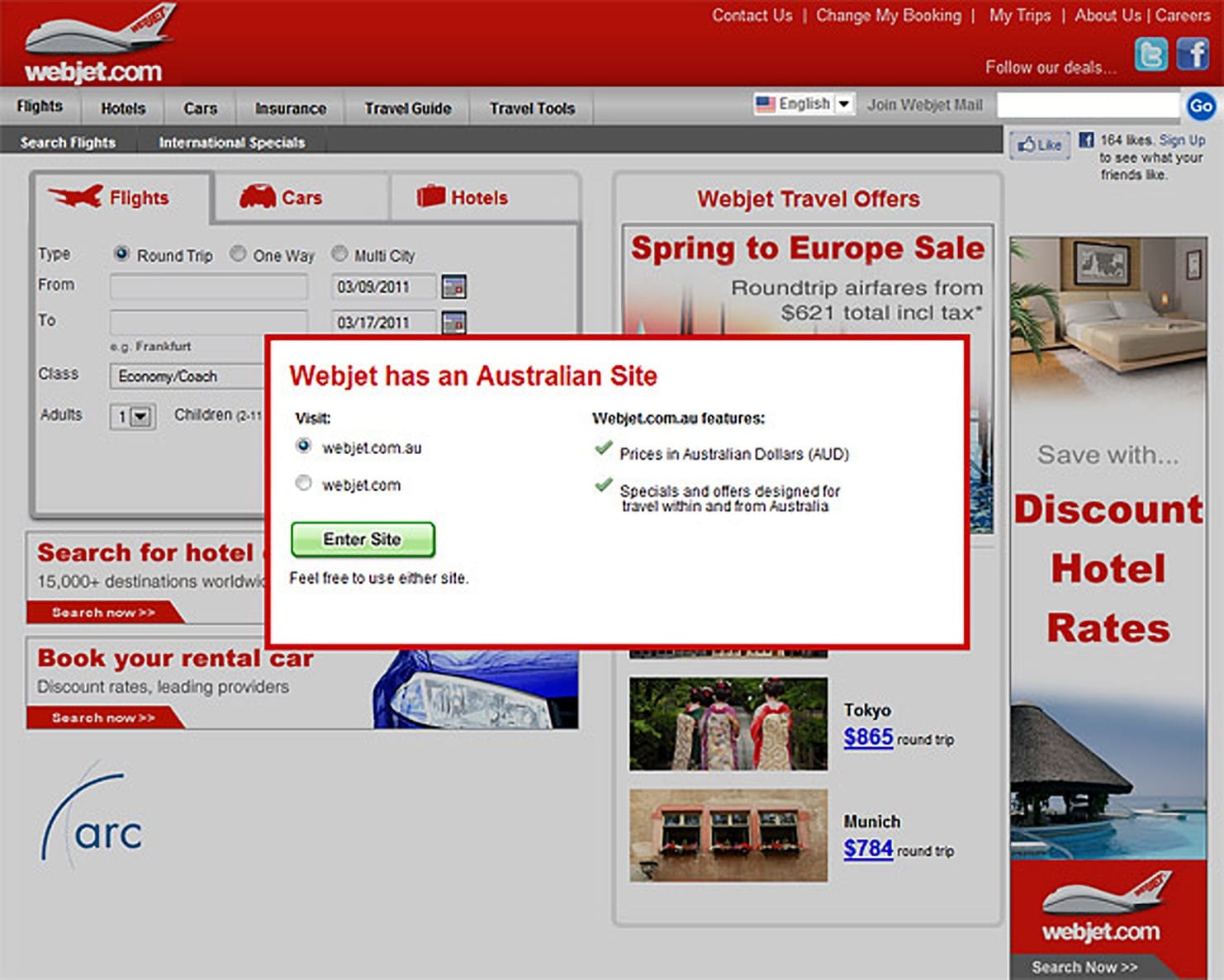The image size is (1224, 980).
Task: Click the Spring to Europe Sale banner
Action: tap(807, 281)
